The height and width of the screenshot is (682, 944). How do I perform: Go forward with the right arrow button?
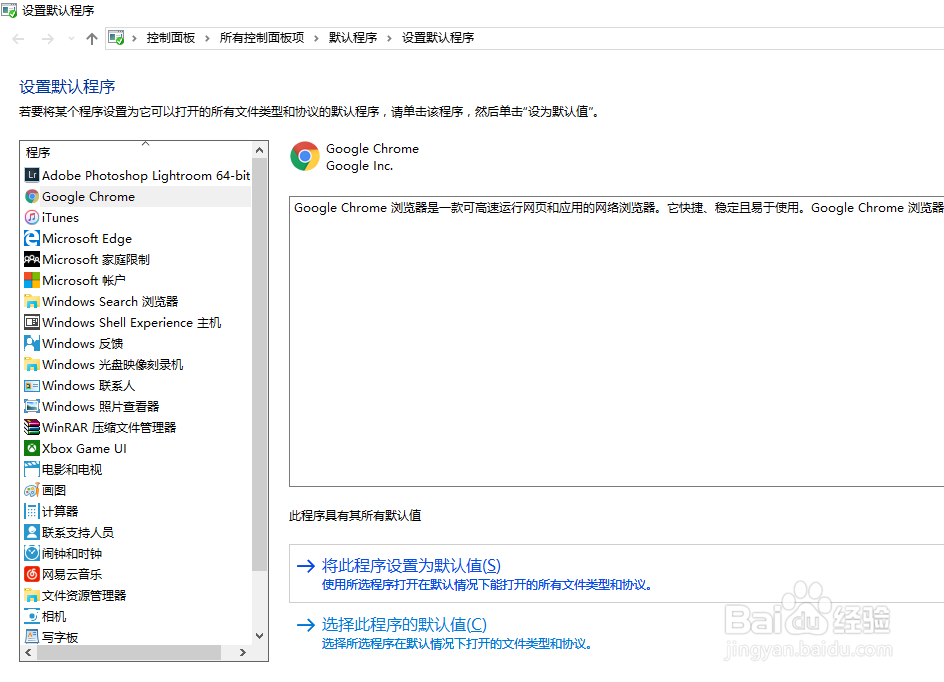tap(48, 39)
